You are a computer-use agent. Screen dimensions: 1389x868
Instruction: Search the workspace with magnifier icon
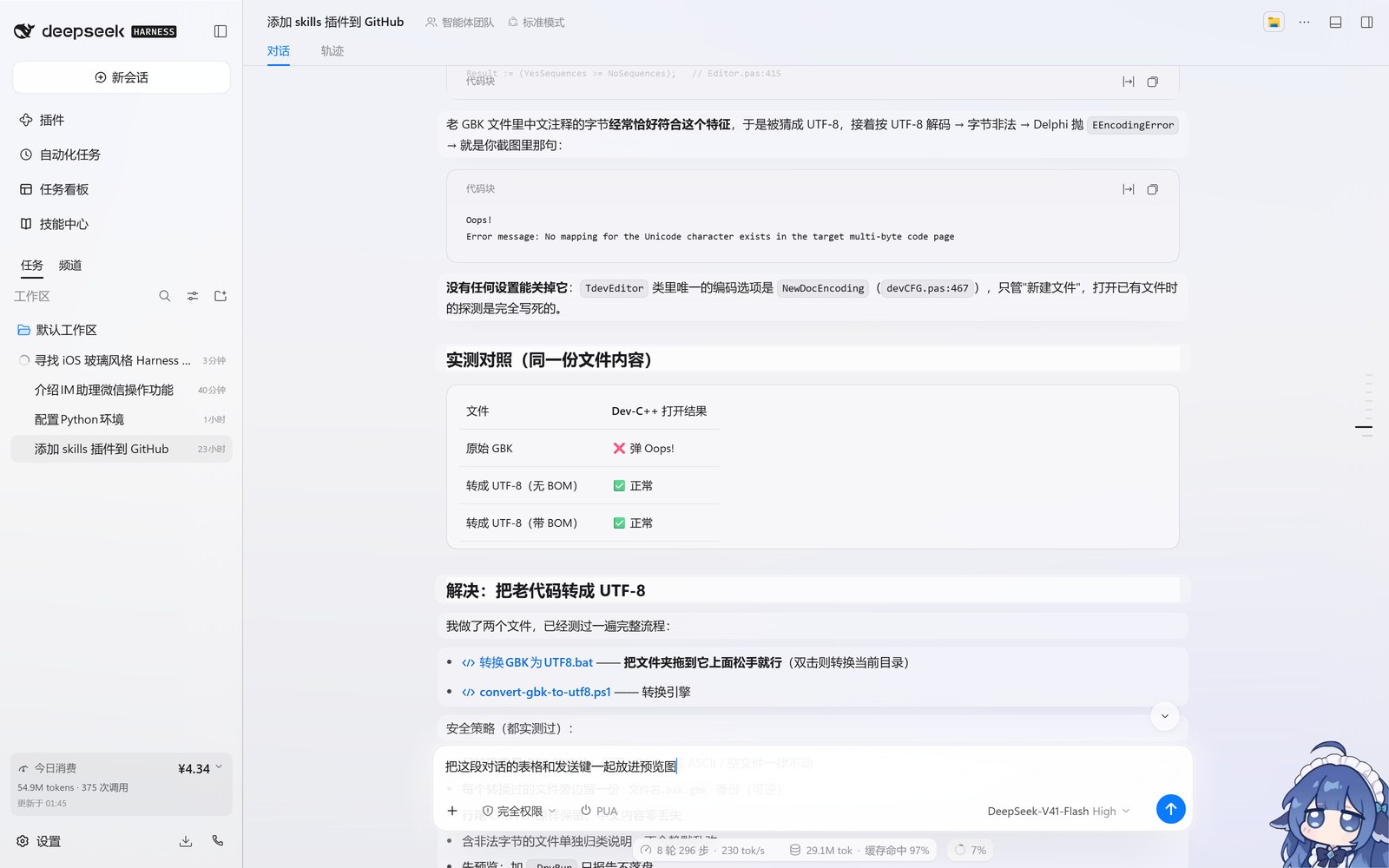[165, 296]
